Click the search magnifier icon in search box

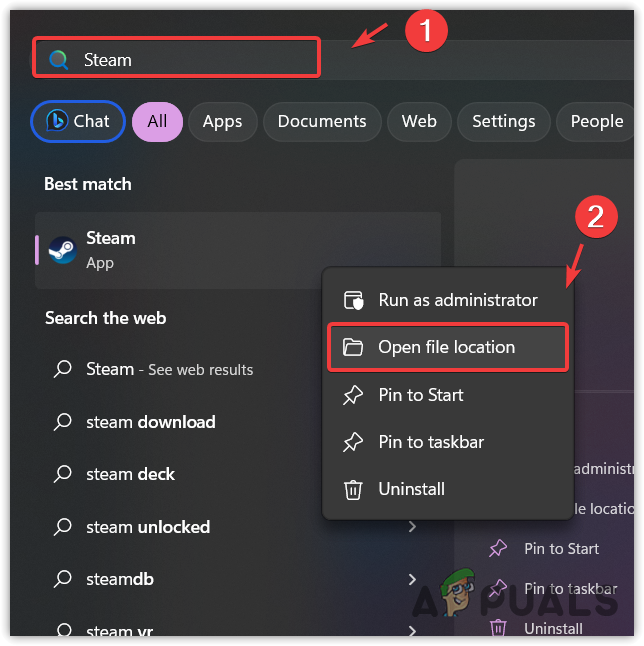click(59, 60)
